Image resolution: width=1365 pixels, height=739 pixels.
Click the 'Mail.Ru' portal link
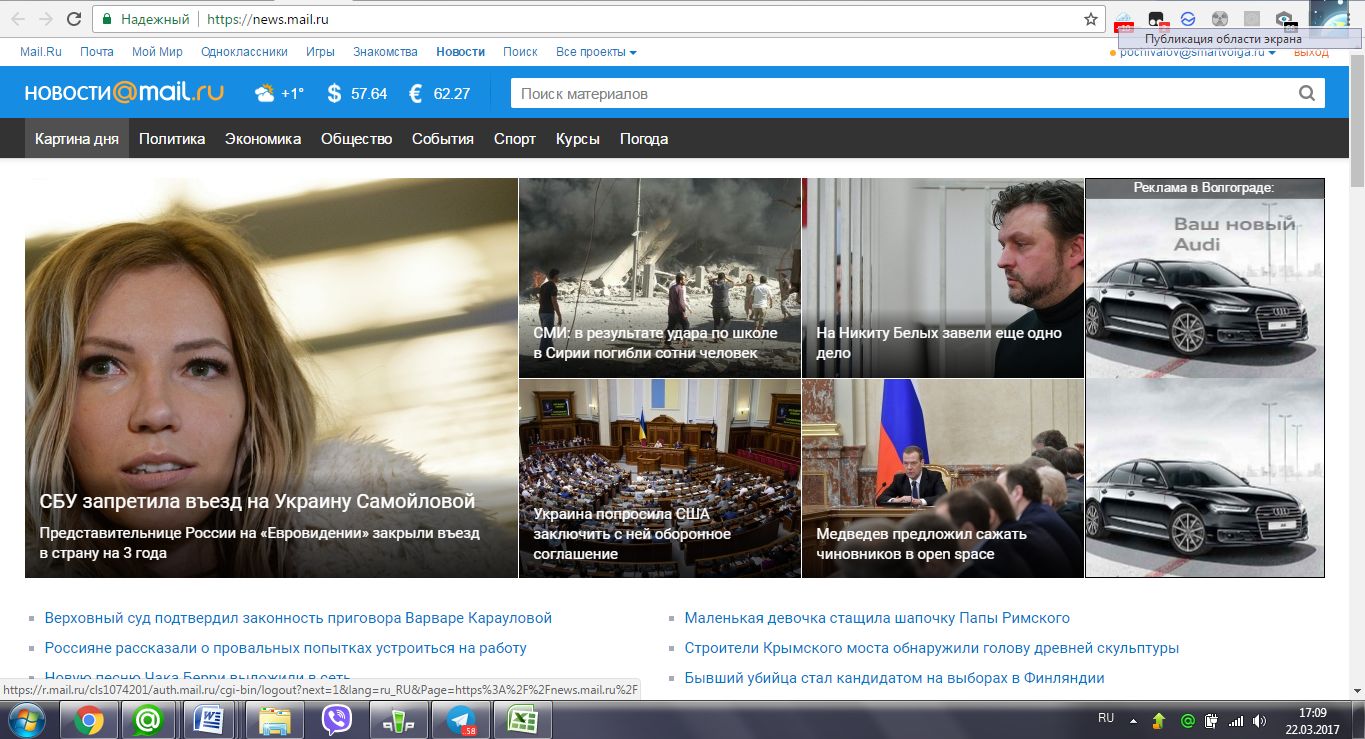coord(41,52)
